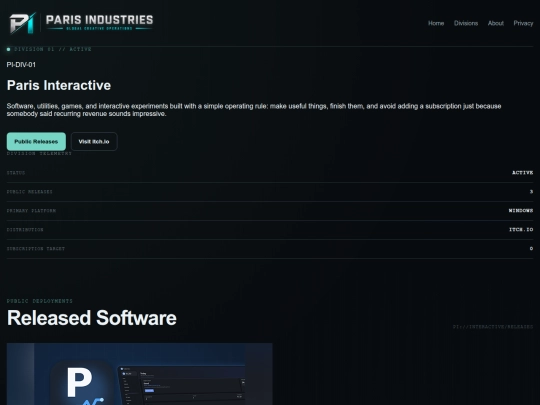
Task: Go to the About page
Action: pos(496,23)
